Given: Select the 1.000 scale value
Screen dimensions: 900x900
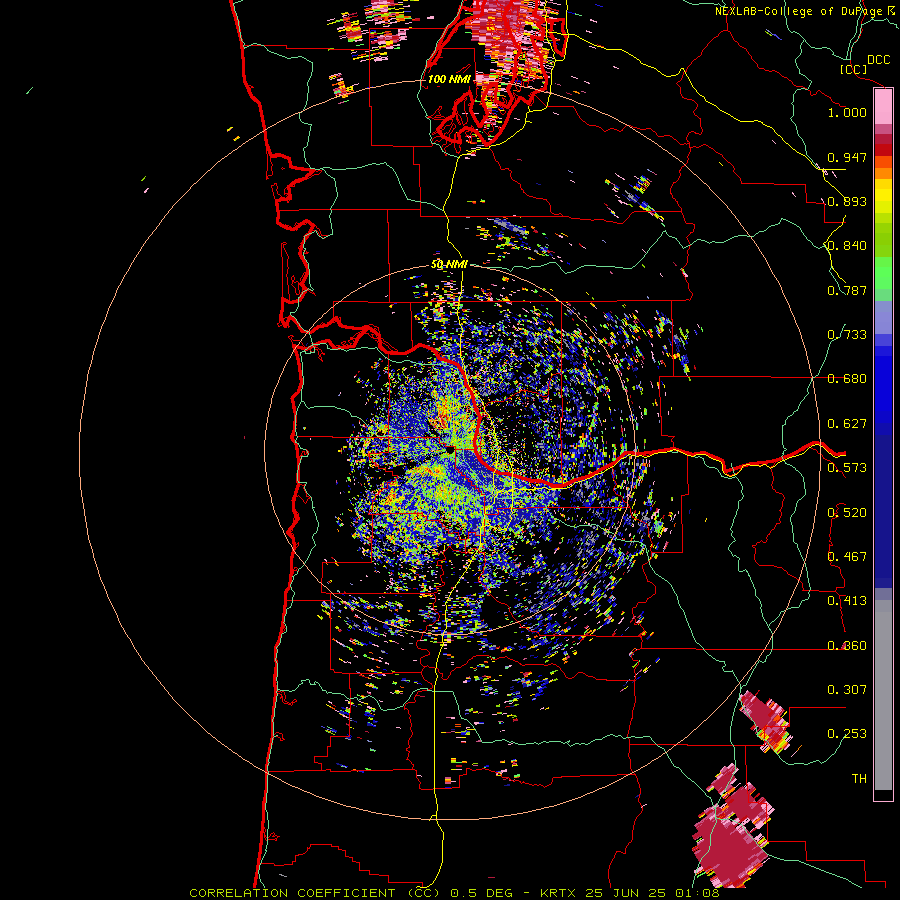Looking at the screenshot, I should [x=847, y=112].
